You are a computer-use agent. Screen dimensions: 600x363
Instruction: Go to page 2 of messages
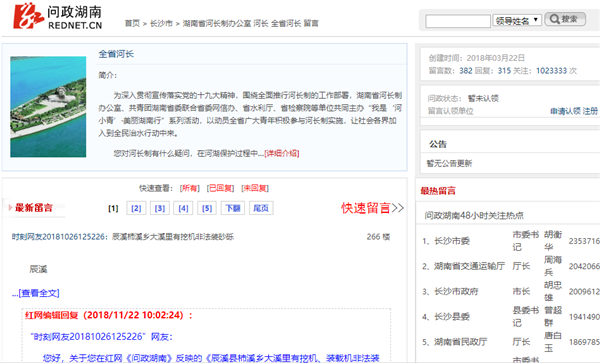pyautogui.click(x=136, y=208)
